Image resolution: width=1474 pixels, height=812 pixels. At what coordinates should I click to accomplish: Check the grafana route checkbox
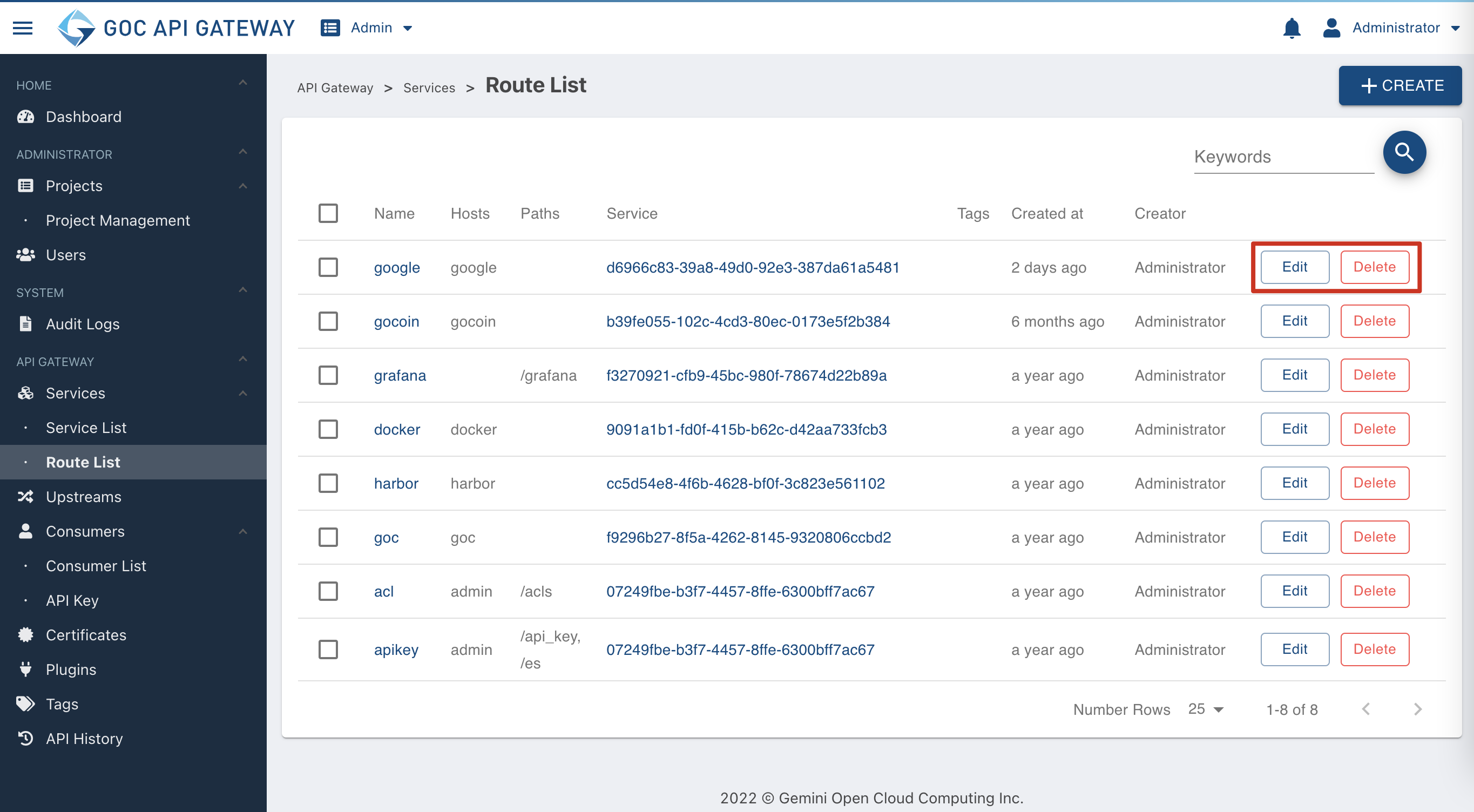click(328, 375)
